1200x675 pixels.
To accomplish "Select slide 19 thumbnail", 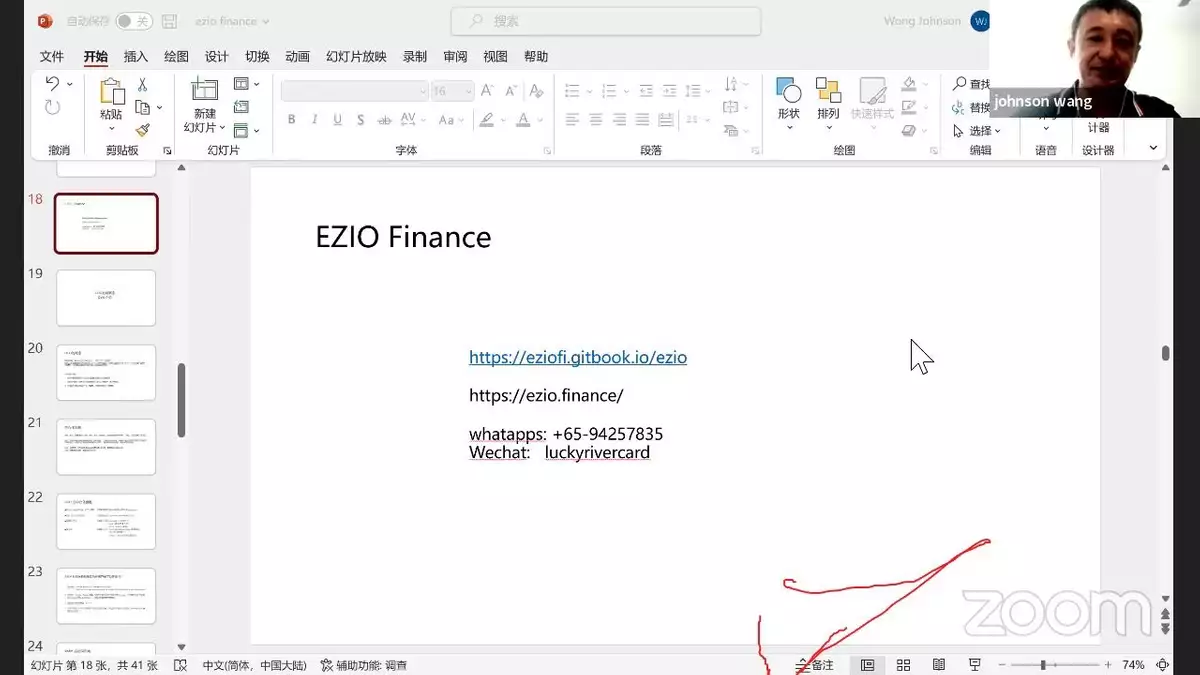I will coord(106,298).
